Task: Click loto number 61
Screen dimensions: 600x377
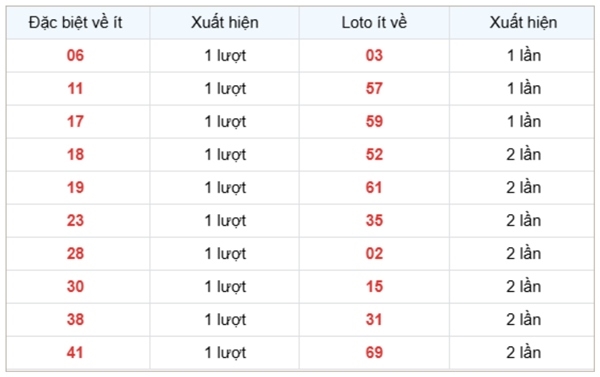Action: click(374, 188)
